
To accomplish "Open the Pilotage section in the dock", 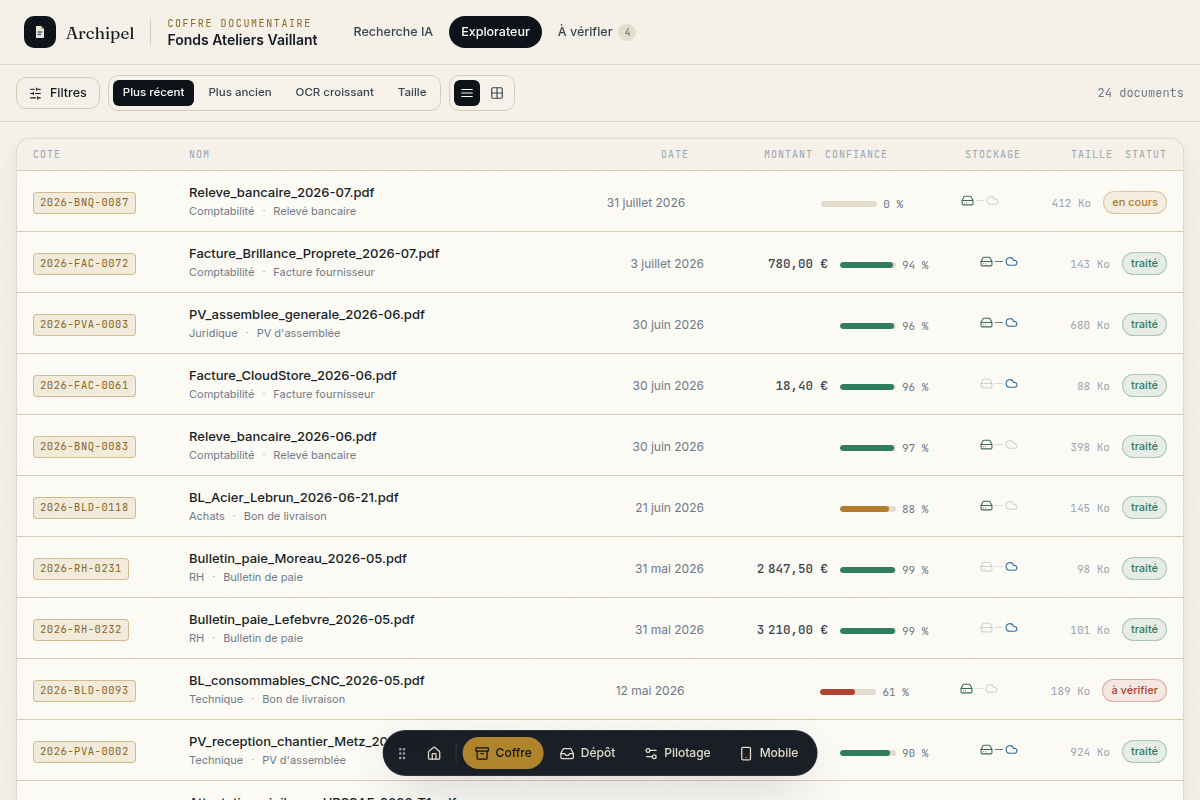I will click(677, 753).
